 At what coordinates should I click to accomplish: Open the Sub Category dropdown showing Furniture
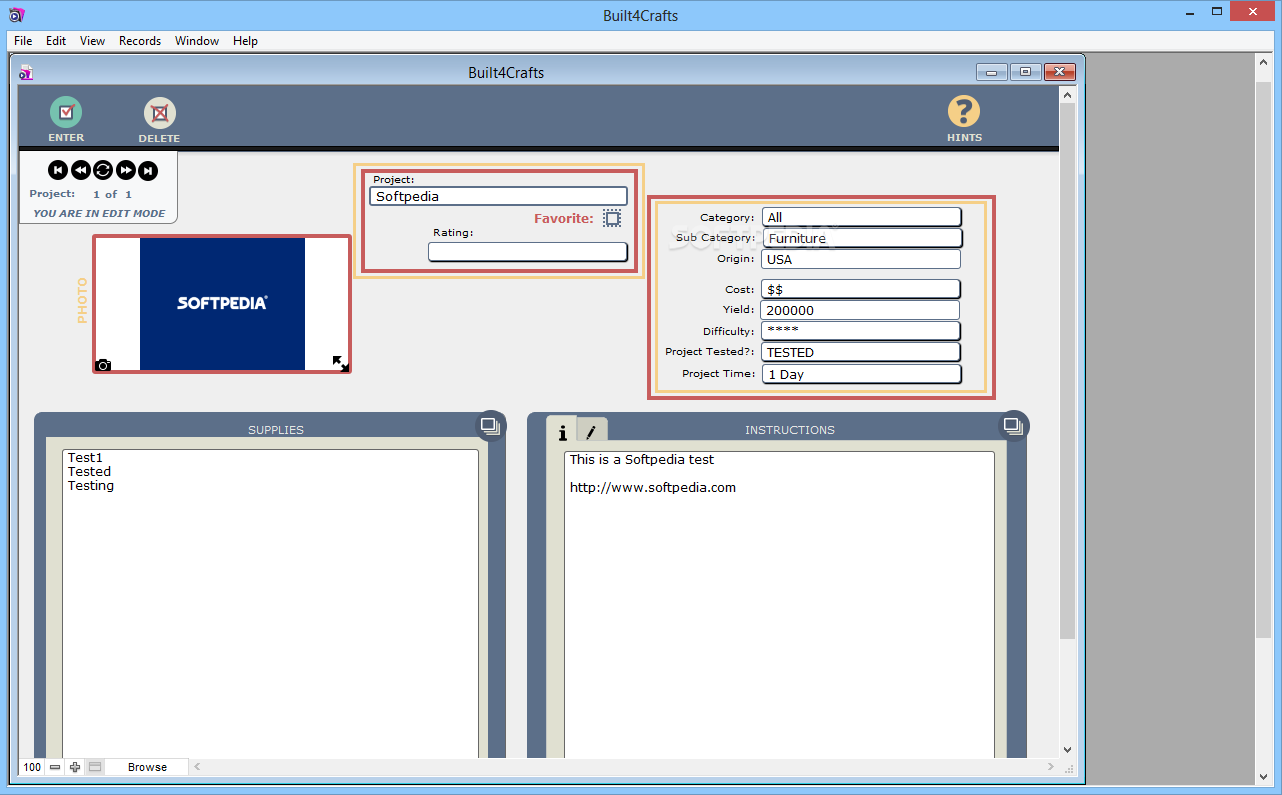click(862, 238)
